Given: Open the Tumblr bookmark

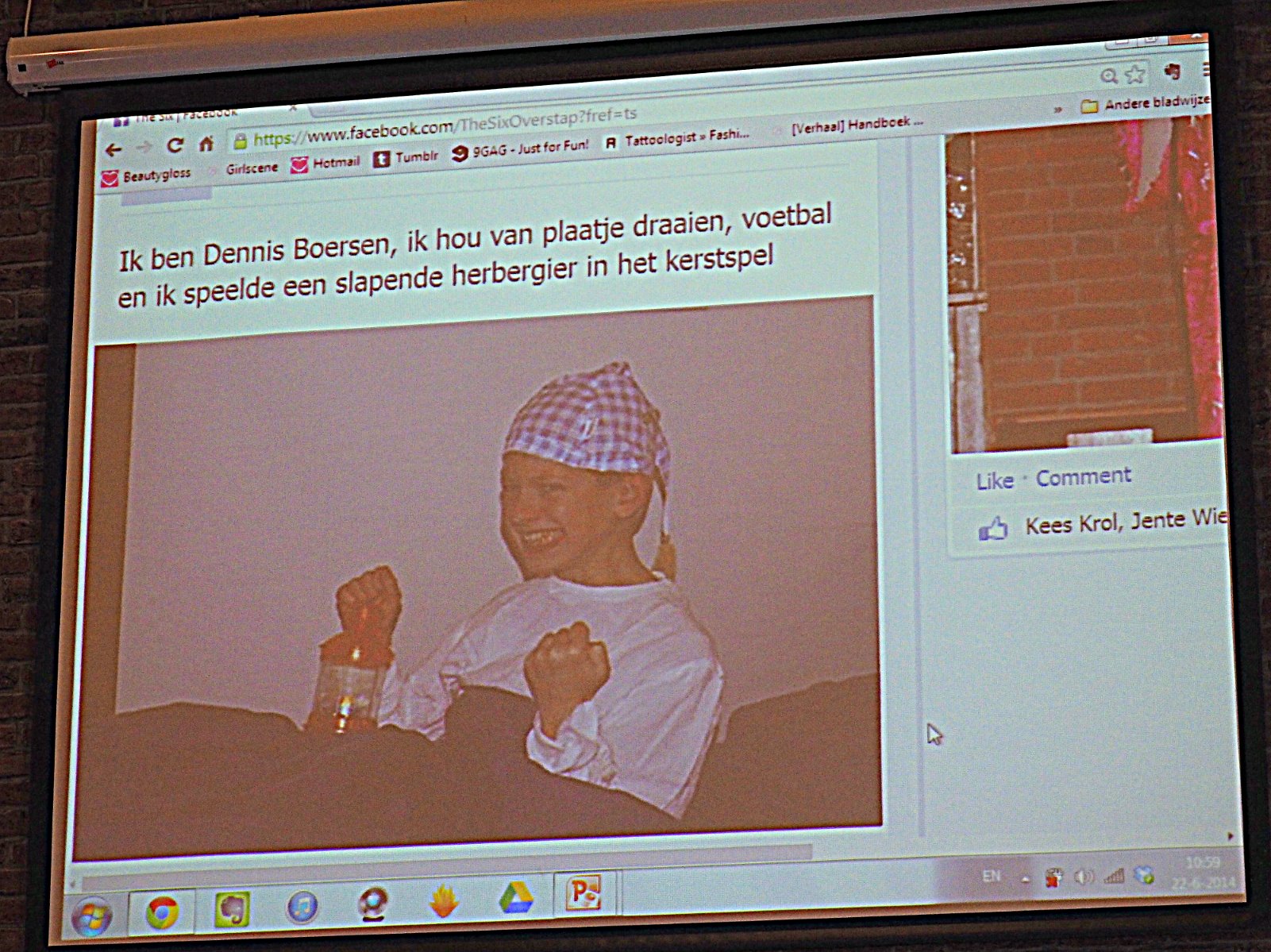Looking at the screenshot, I should click(x=406, y=158).
